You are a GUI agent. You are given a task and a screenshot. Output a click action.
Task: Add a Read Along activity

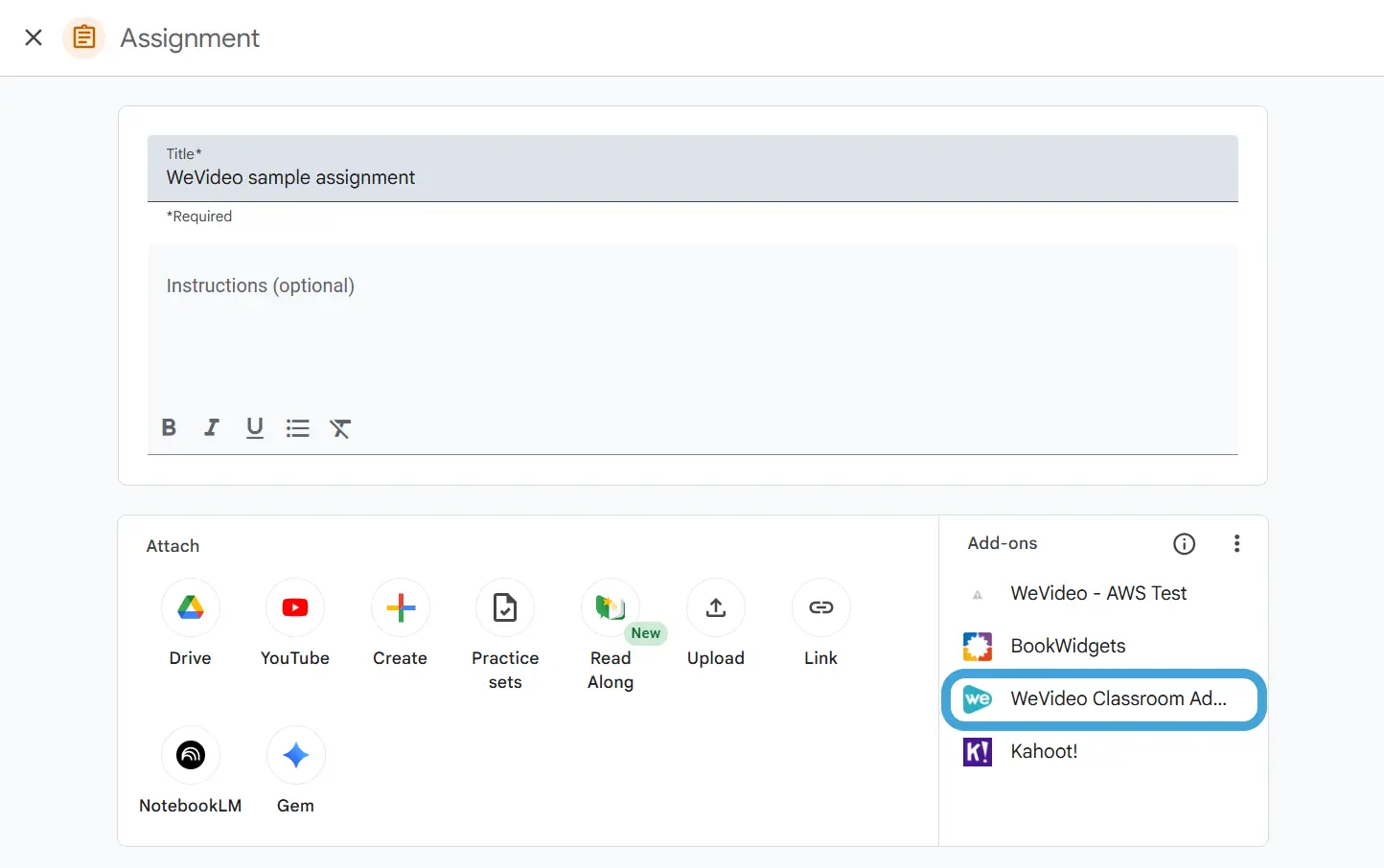pyautogui.click(x=611, y=607)
